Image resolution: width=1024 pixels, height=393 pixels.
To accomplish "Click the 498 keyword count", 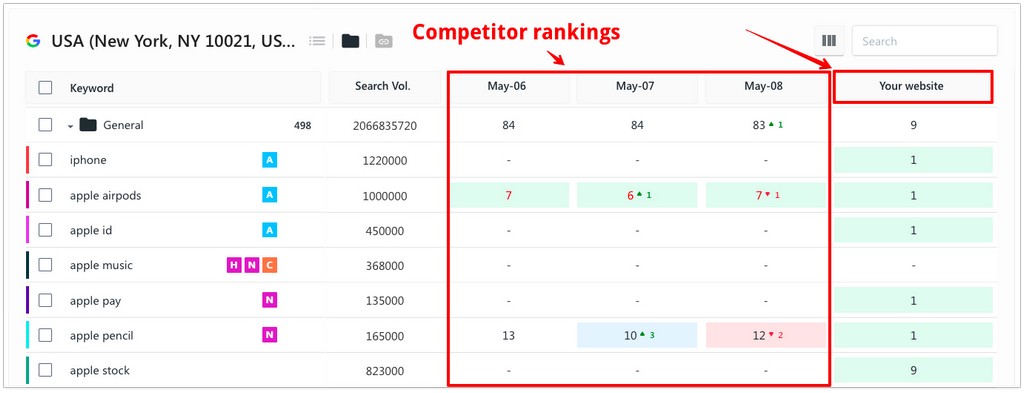I will pos(302,125).
